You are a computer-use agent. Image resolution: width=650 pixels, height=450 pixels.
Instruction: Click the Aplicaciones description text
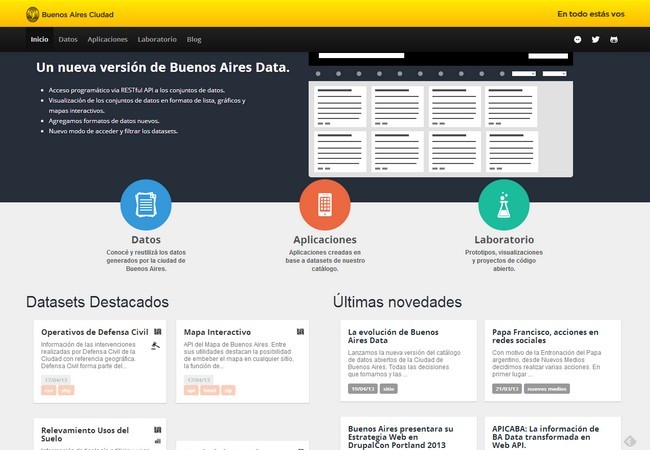325,260
